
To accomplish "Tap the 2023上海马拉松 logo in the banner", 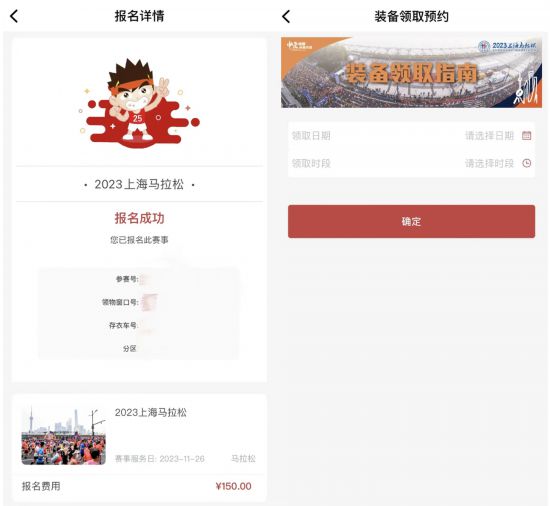I will 508,46.
